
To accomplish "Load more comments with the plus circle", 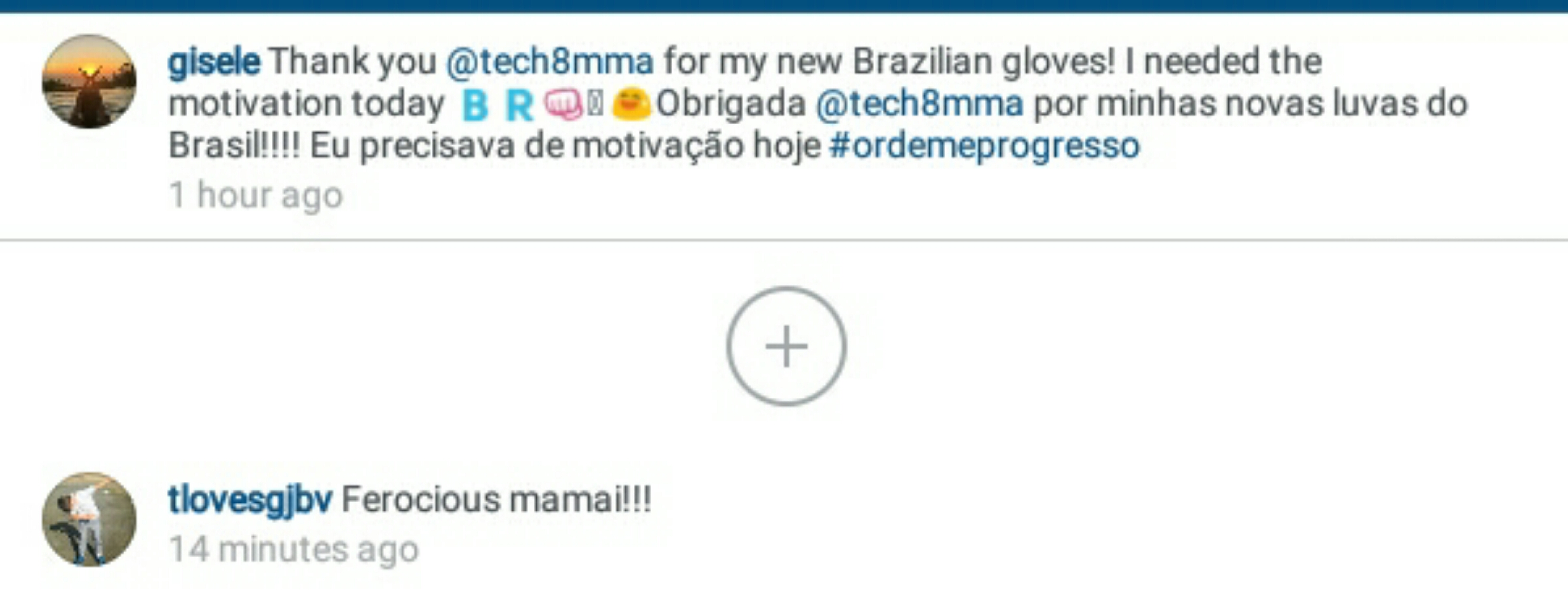I will coord(786,346).
